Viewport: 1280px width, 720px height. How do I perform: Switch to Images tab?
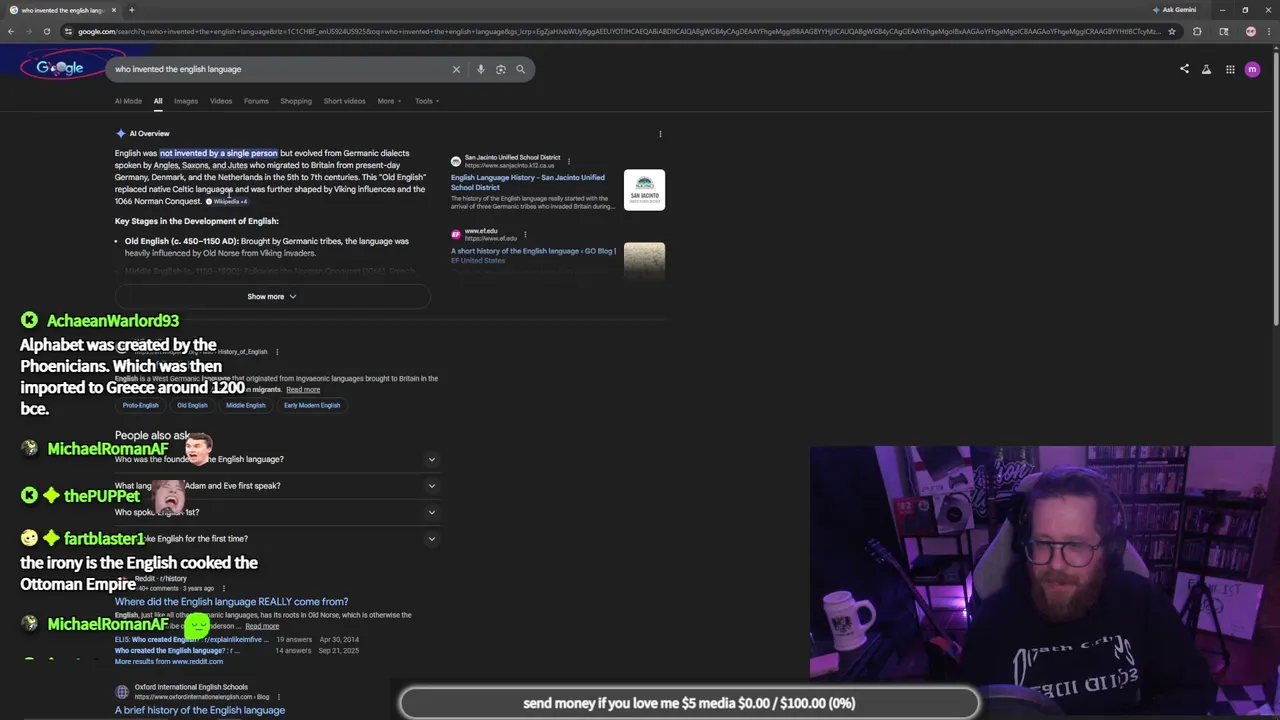(186, 101)
